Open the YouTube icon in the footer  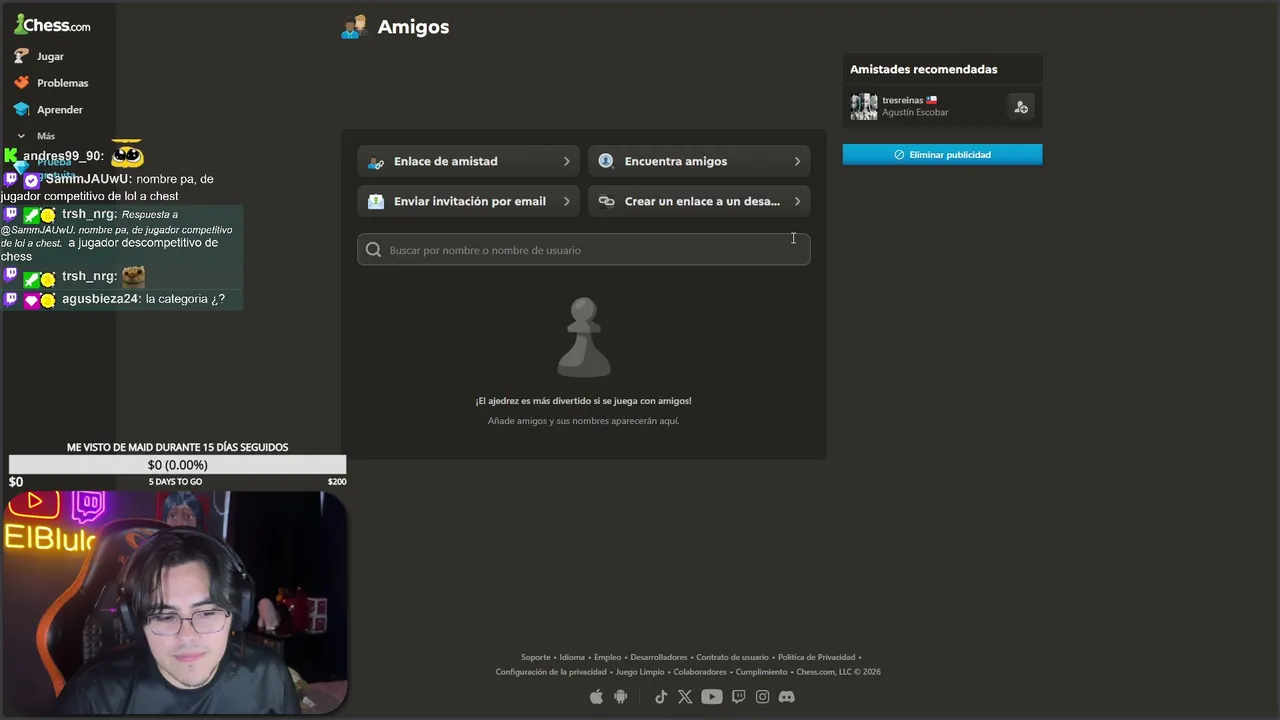(x=712, y=697)
